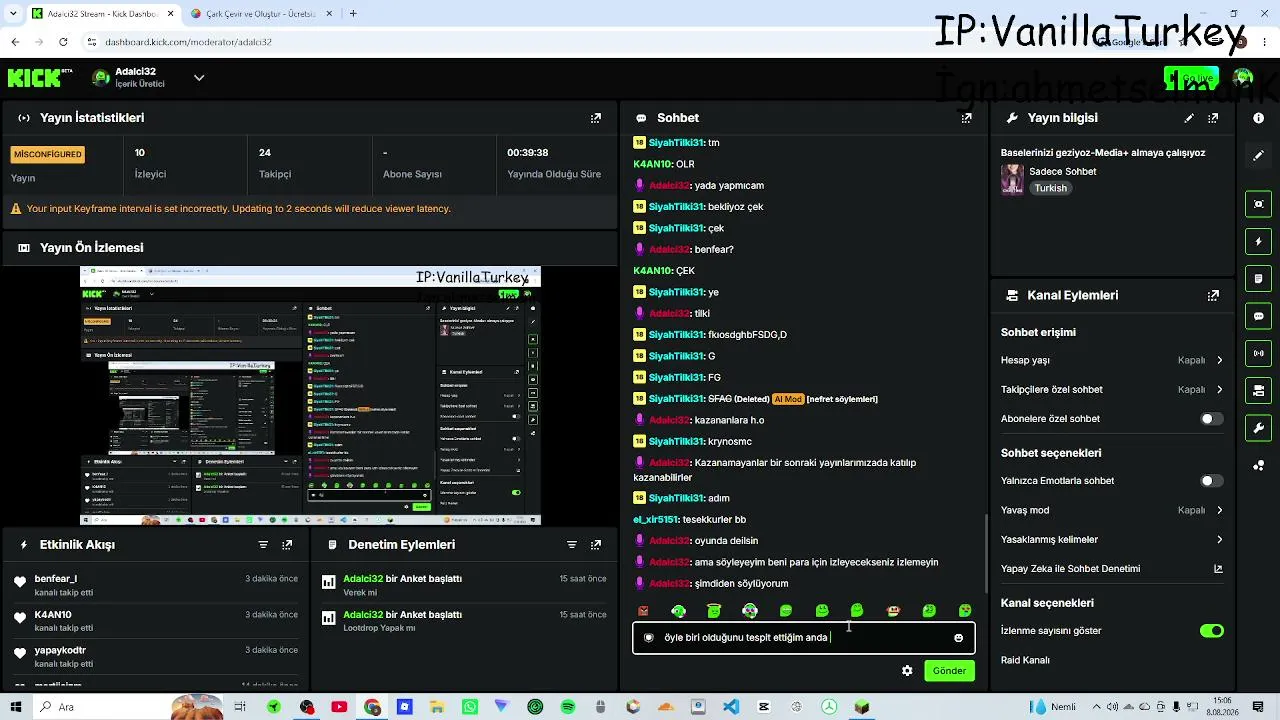
Task: Select the brown-haired emote in the emote row
Action: pos(893,611)
